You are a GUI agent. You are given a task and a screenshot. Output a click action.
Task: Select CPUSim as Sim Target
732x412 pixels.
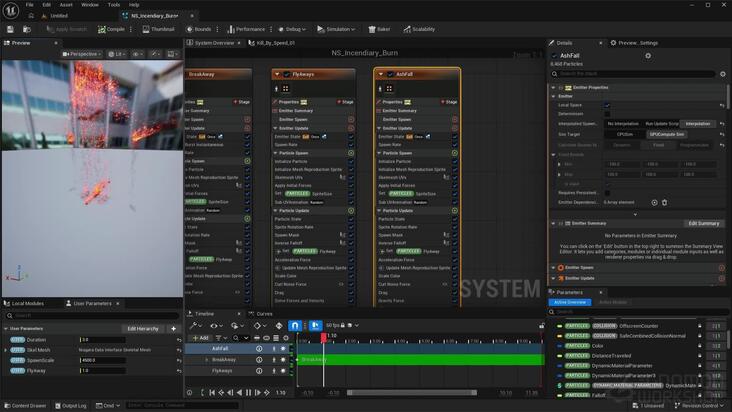pyautogui.click(x=625, y=134)
